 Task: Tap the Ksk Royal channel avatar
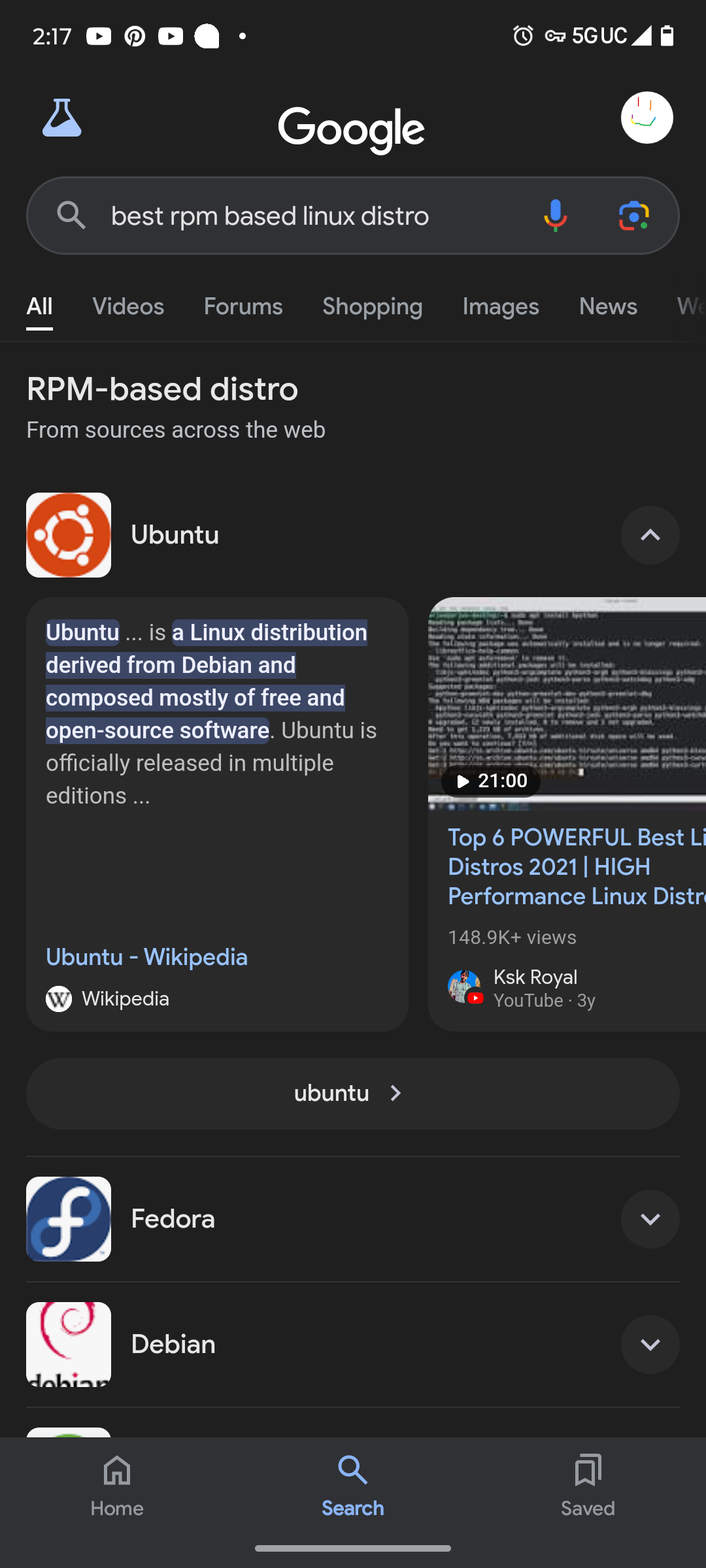point(465,987)
